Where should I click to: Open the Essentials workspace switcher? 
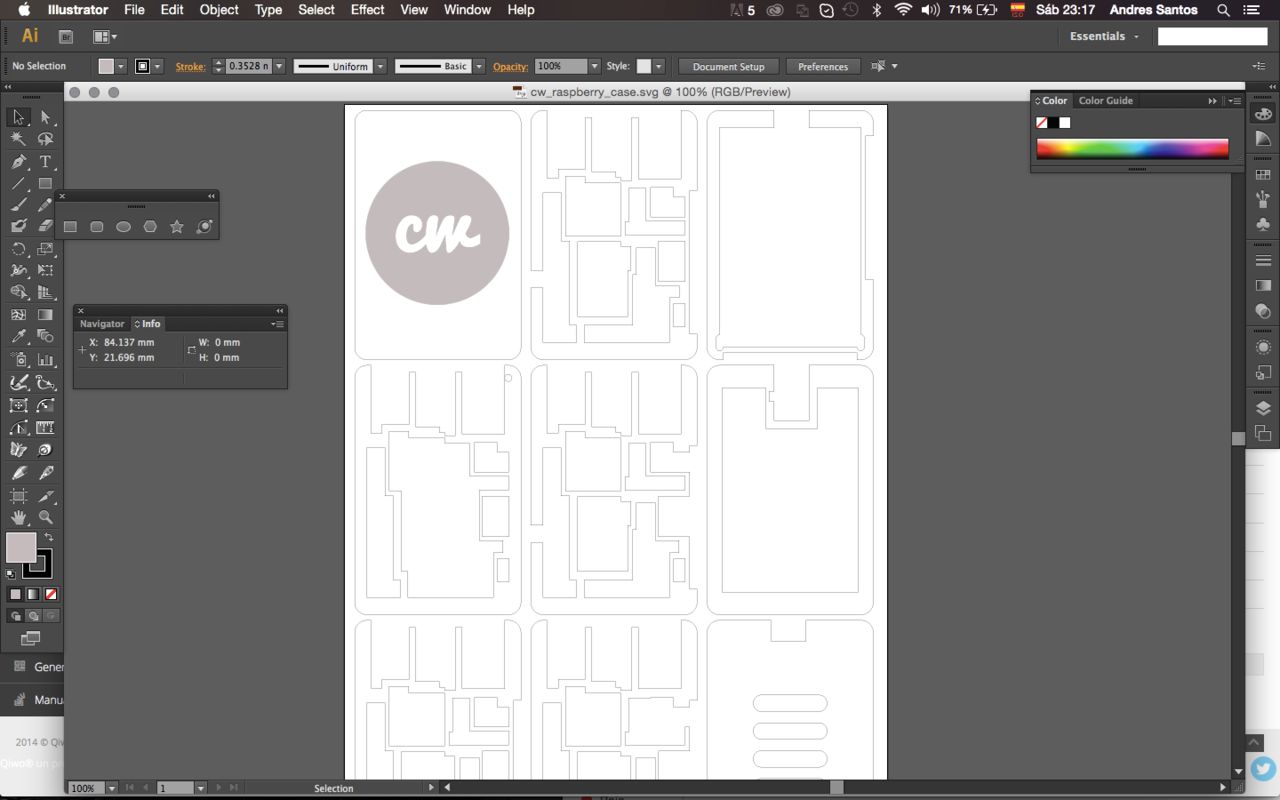click(x=1104, y=36)
